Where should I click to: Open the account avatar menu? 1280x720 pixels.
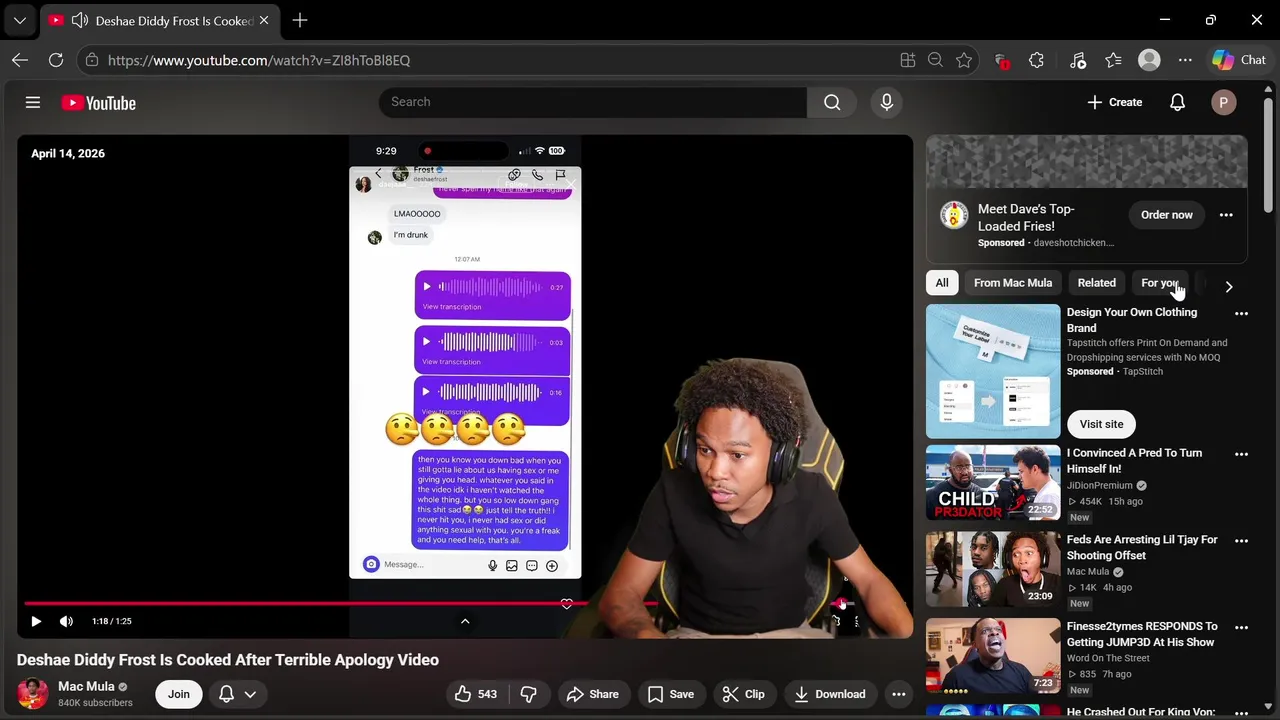(1223, 102)
